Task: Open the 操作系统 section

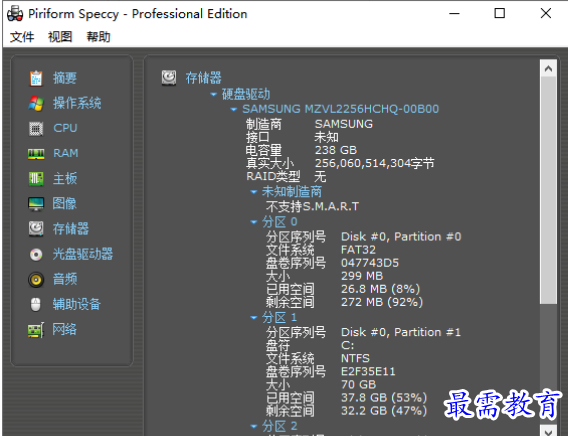Action: coord(77,103)
